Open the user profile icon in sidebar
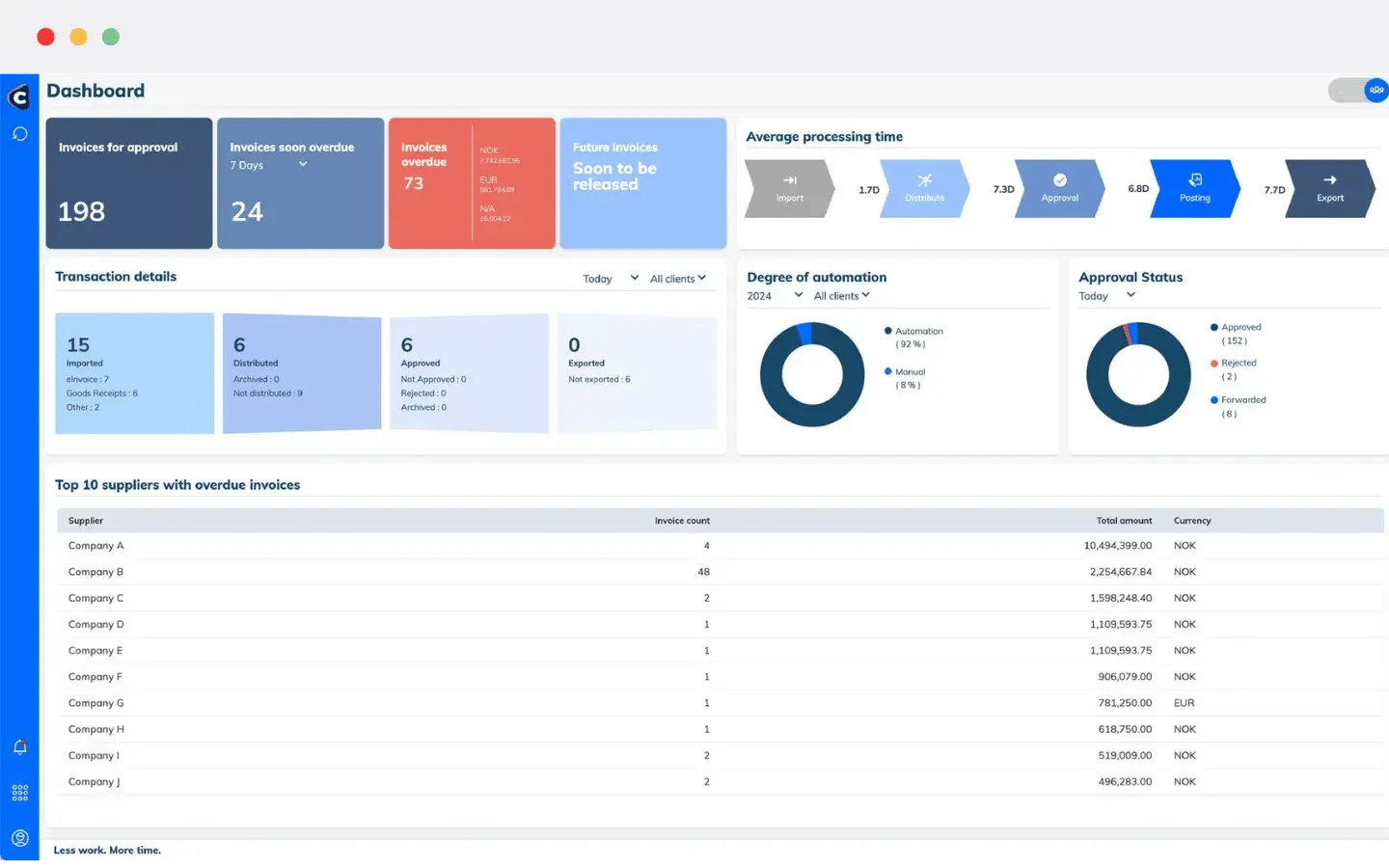 pos(19,838)
